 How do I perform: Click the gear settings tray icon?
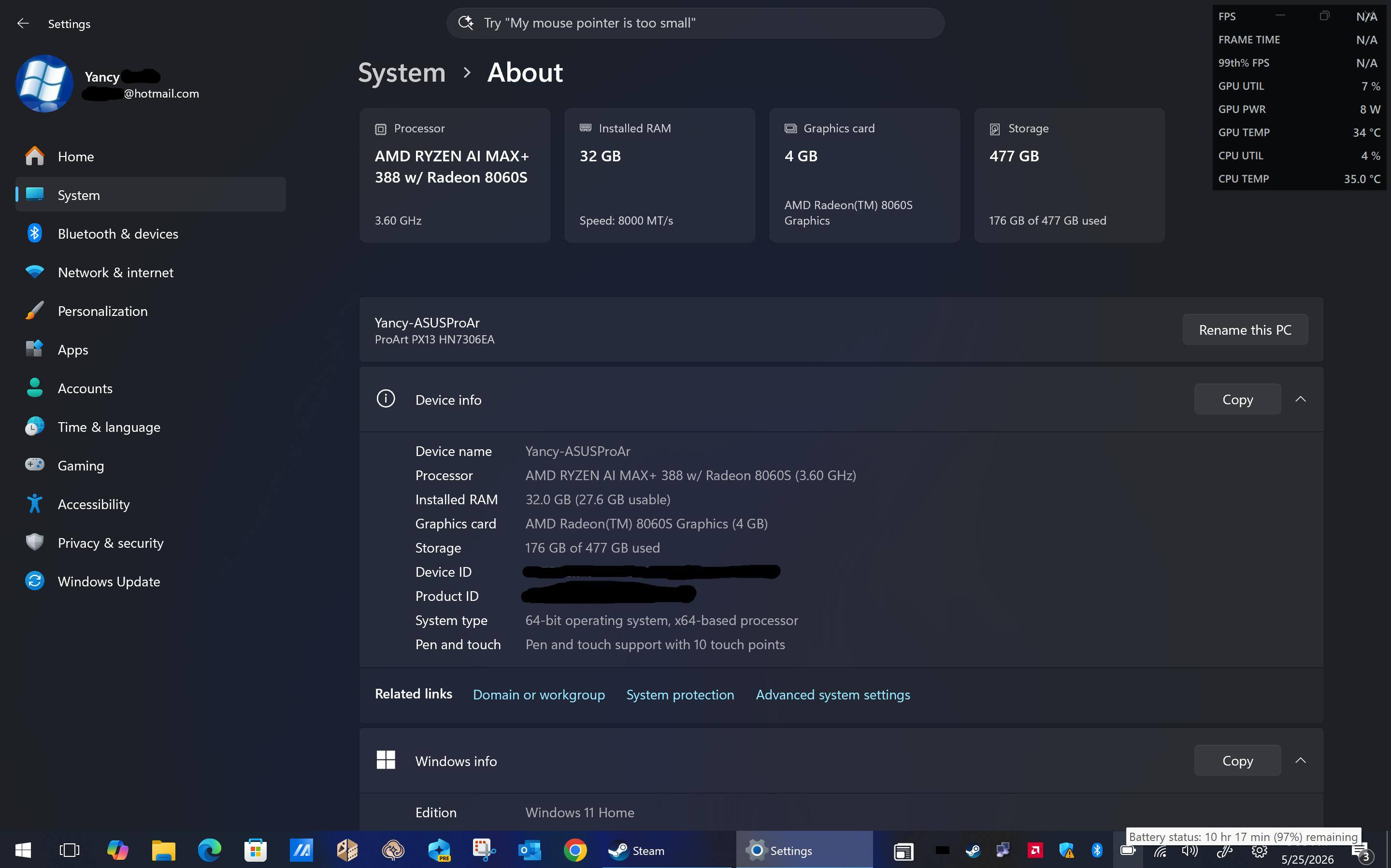[x=1260, y=851]
